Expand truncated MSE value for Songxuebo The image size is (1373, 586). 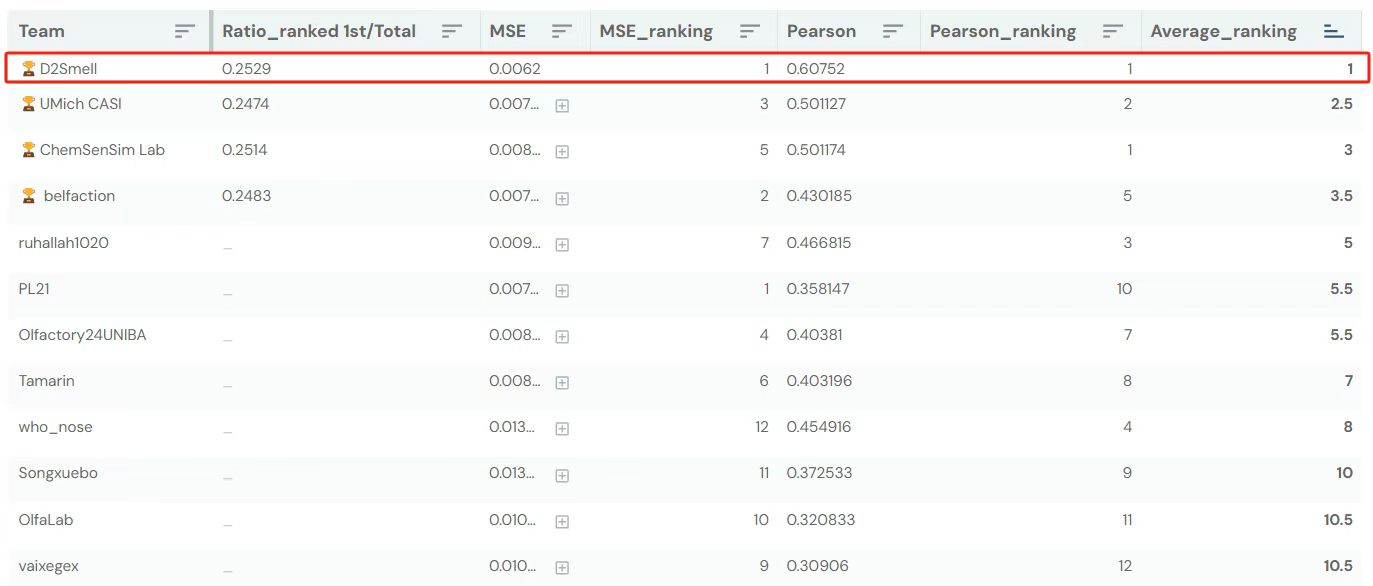562,474
